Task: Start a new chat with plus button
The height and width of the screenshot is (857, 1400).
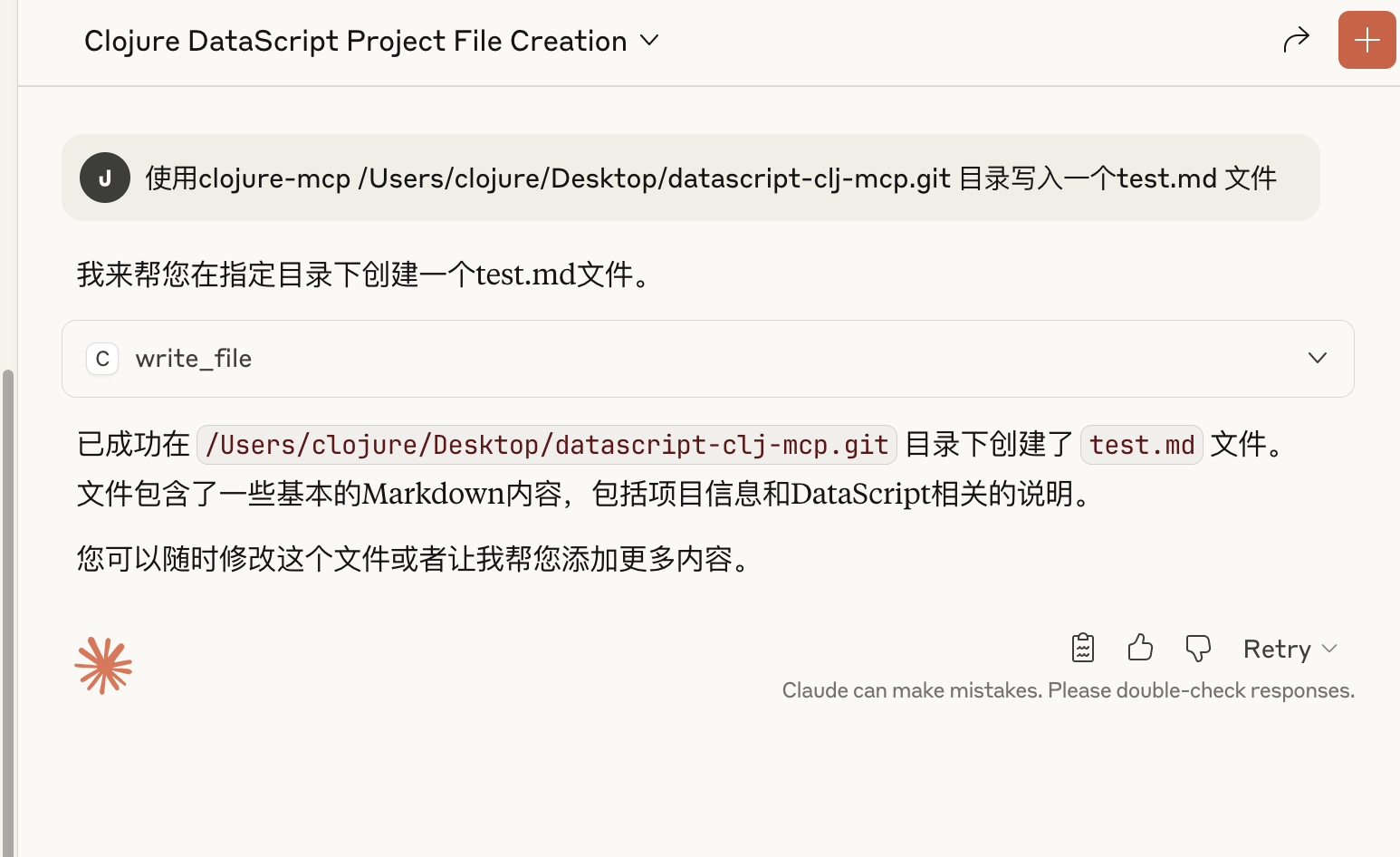Action: pos(1367,40)
